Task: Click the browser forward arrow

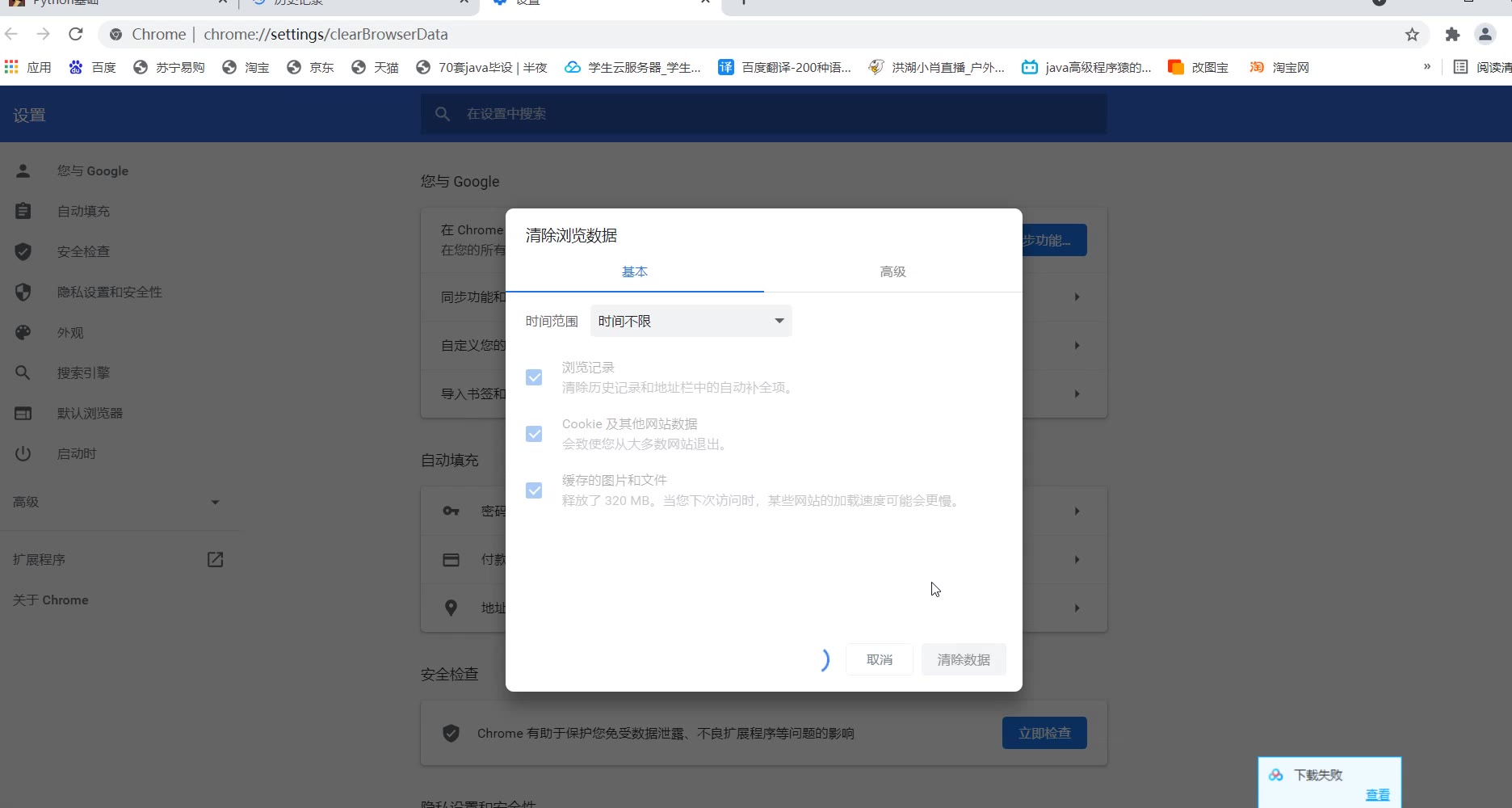Action: (44, 34)
